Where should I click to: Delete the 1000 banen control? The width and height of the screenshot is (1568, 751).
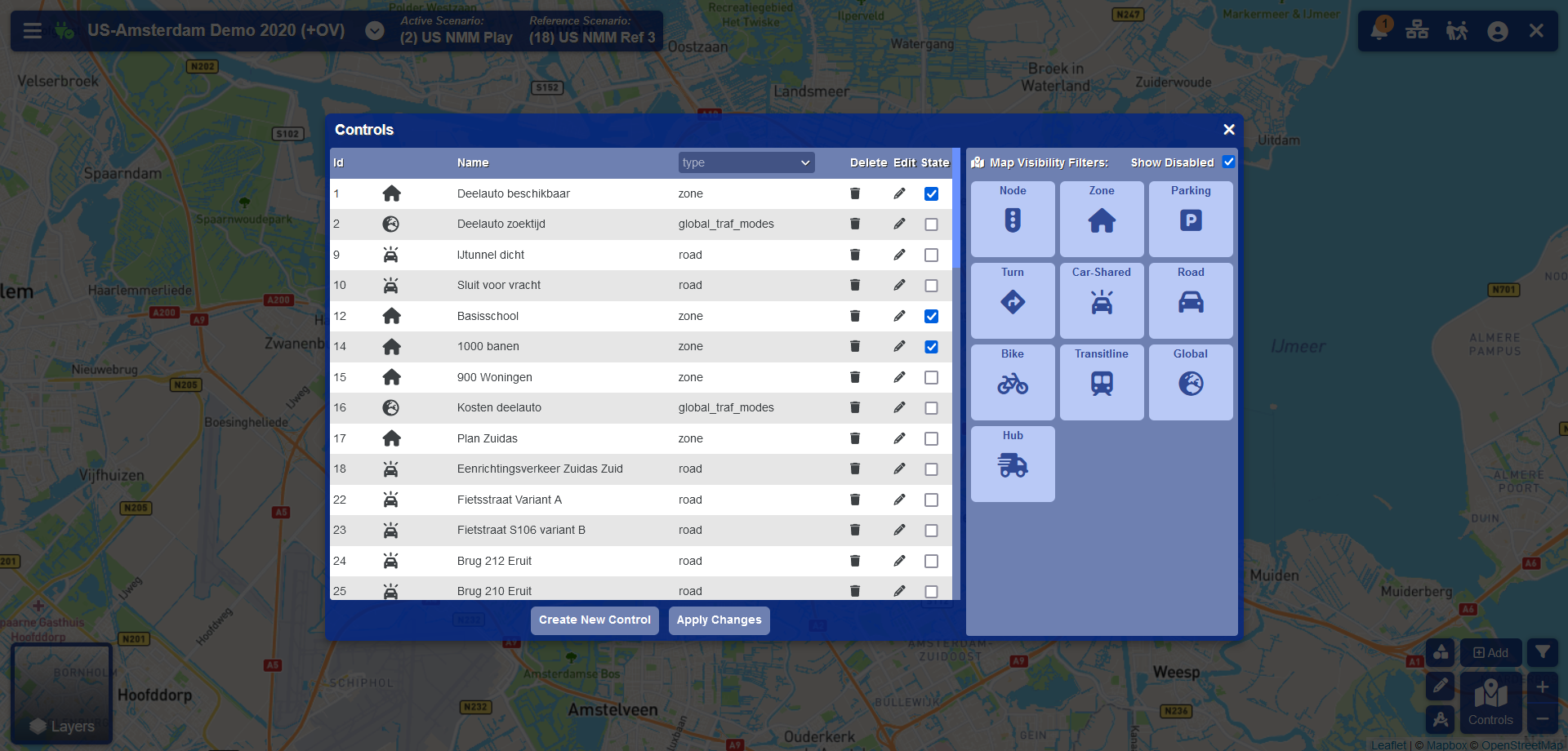855,346
